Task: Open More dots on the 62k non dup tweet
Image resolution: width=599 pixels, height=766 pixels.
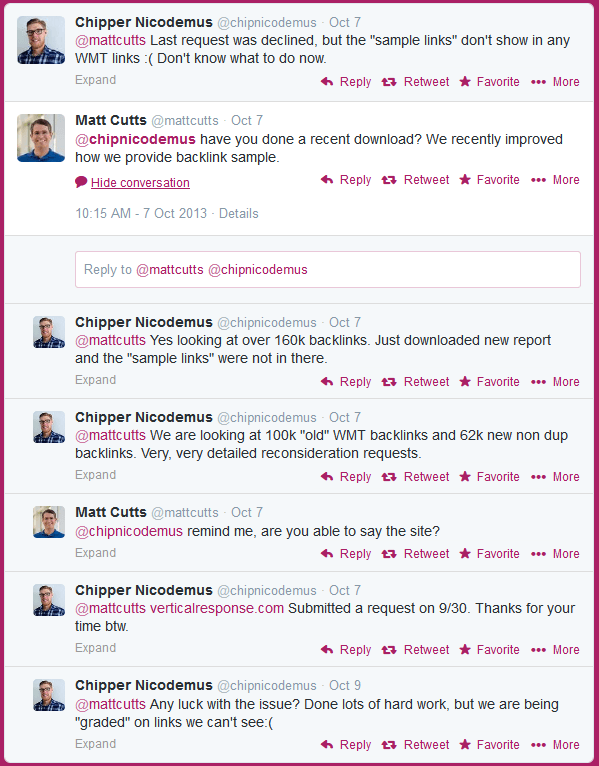Action: [x=538, y=477]
